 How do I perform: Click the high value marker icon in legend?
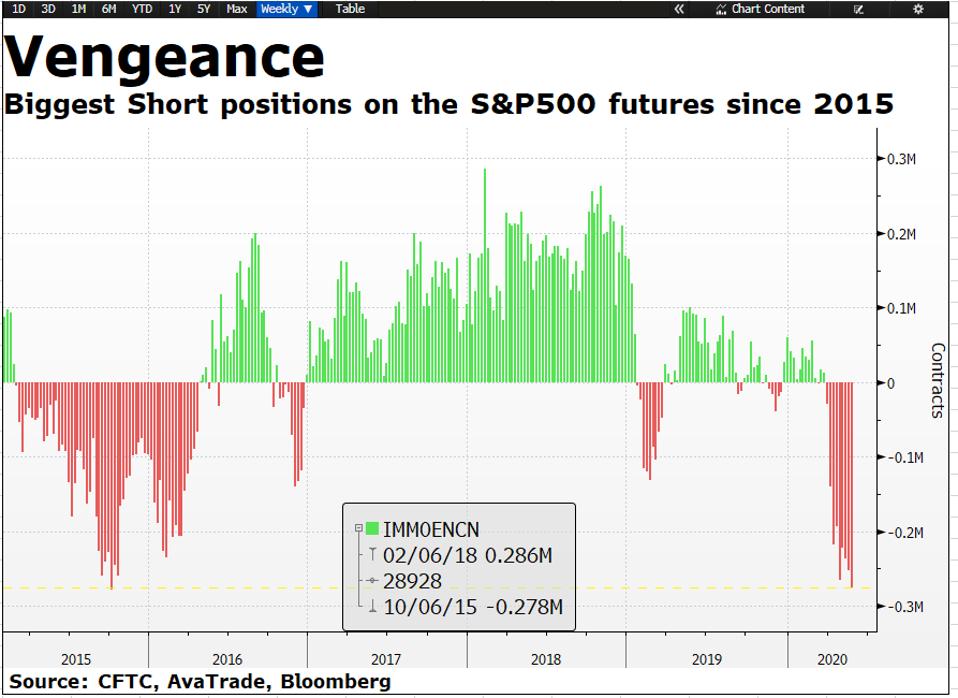click(x=372, y=555)
